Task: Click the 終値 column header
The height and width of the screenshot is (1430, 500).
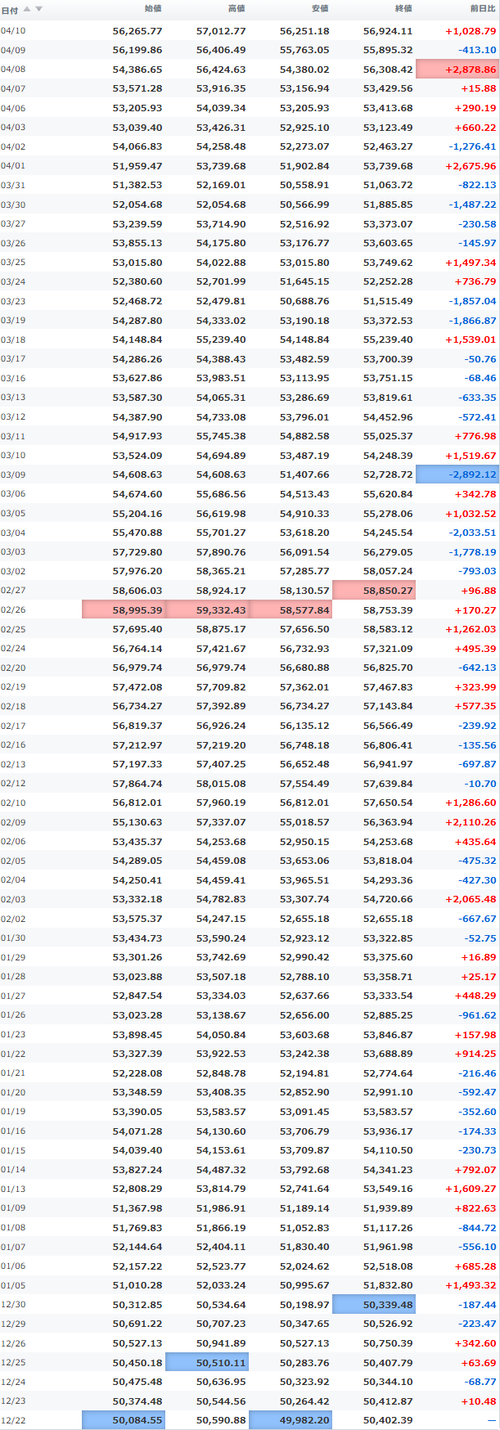Action: 403,9
